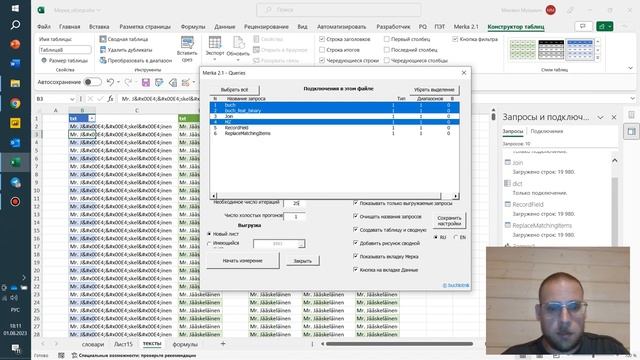Open the Merka 2.1 ribbon tab
This screenshot has height=360, width=640.
[466, 27]
